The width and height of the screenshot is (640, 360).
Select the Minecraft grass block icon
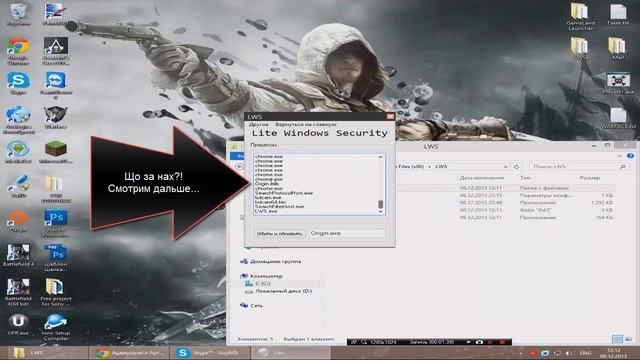point(56,152)
